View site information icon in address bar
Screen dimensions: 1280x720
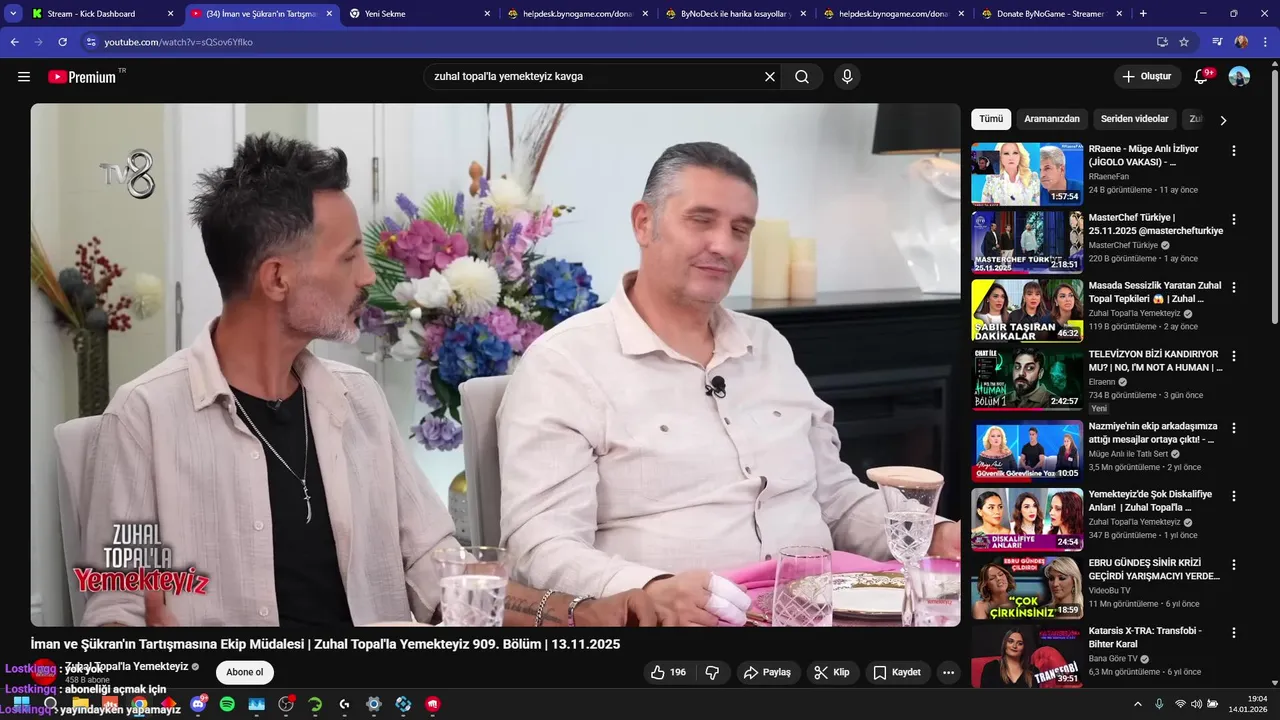(x=90, y=42)
